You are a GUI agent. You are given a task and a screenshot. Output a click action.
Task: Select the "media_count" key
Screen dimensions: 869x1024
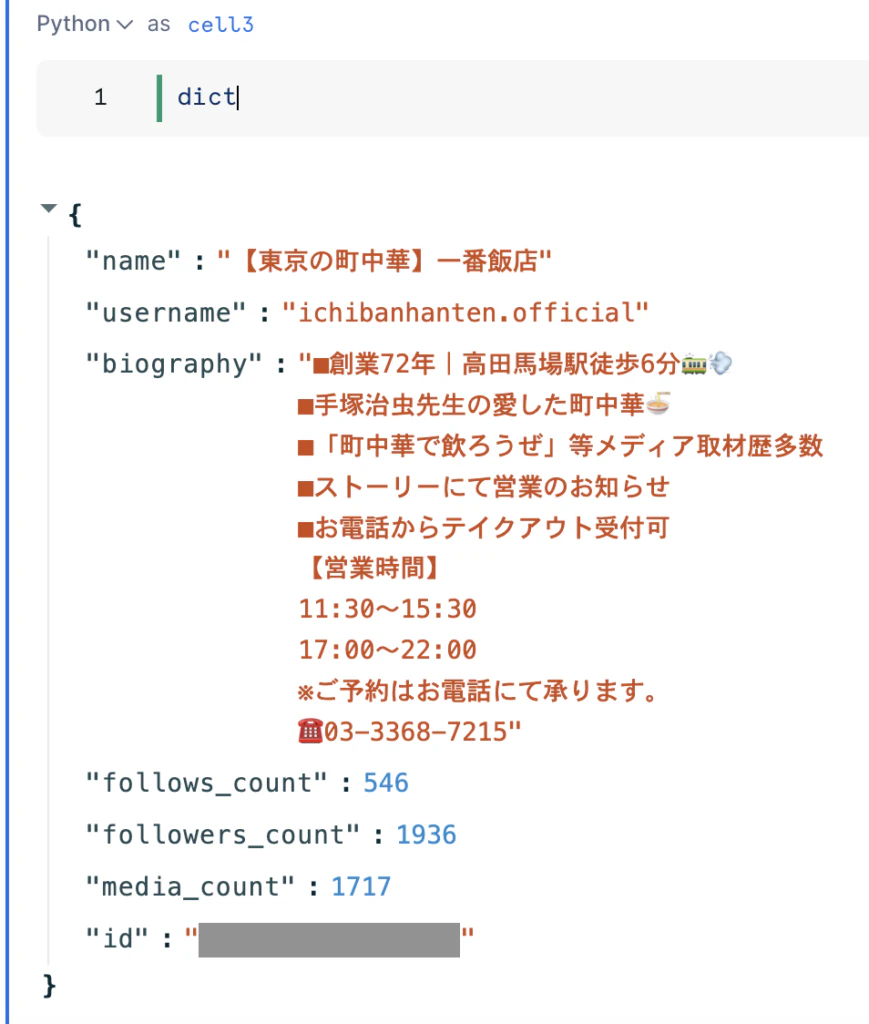point(190,887)
